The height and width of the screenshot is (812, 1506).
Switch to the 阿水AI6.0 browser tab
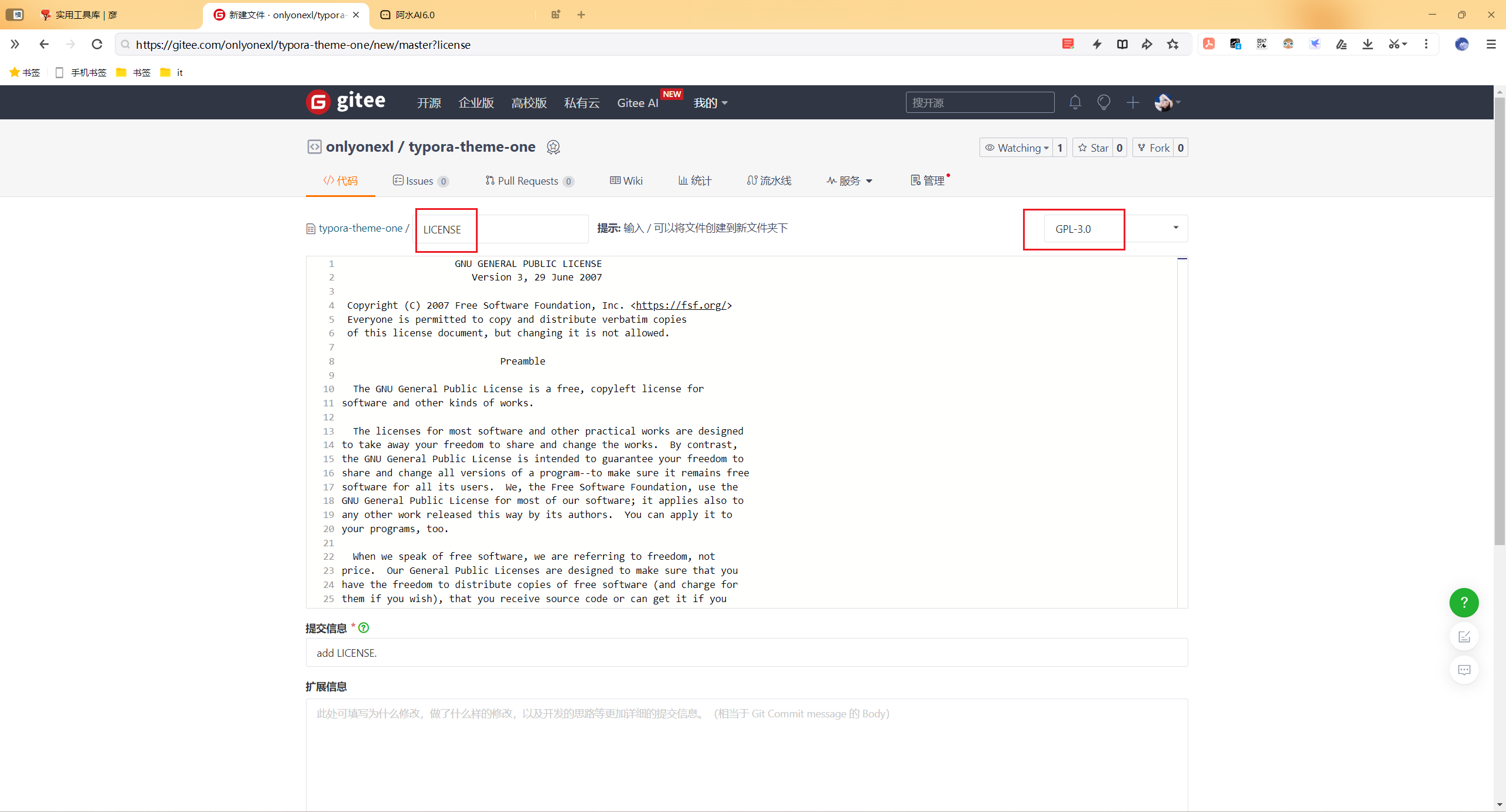coord(415,15)
